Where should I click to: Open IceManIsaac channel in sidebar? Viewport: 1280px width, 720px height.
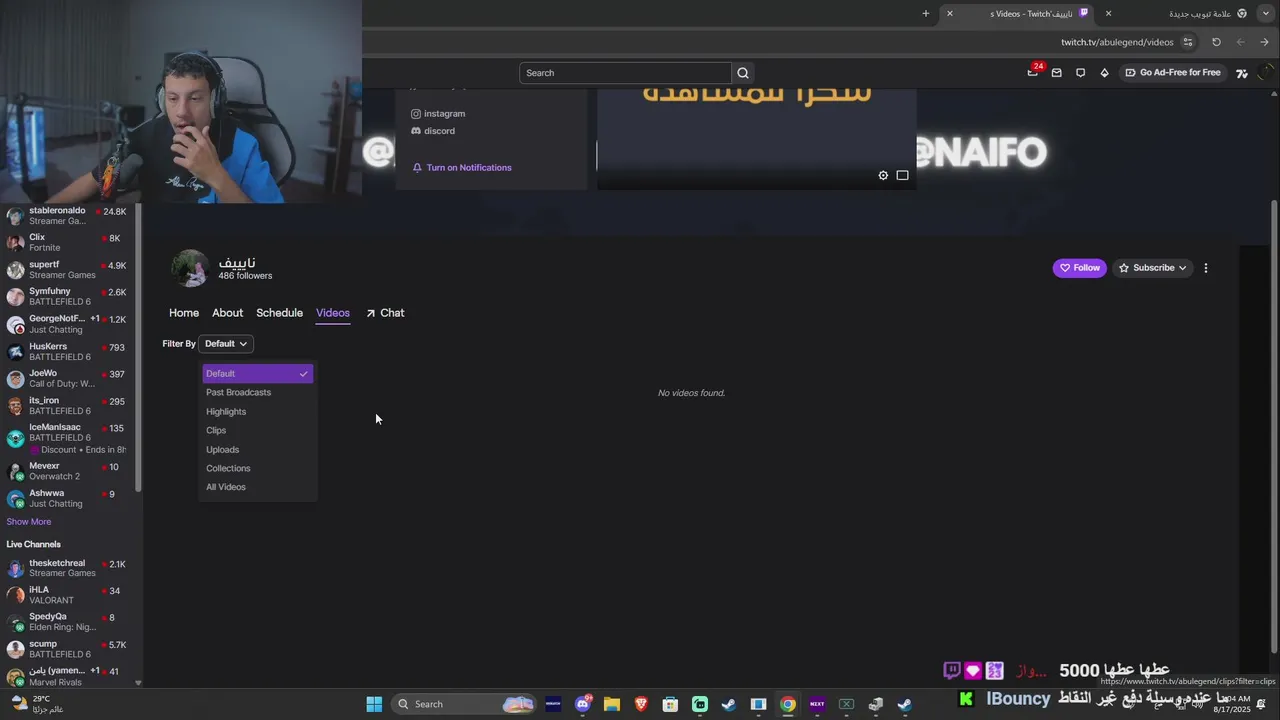[x=68, y=438]
